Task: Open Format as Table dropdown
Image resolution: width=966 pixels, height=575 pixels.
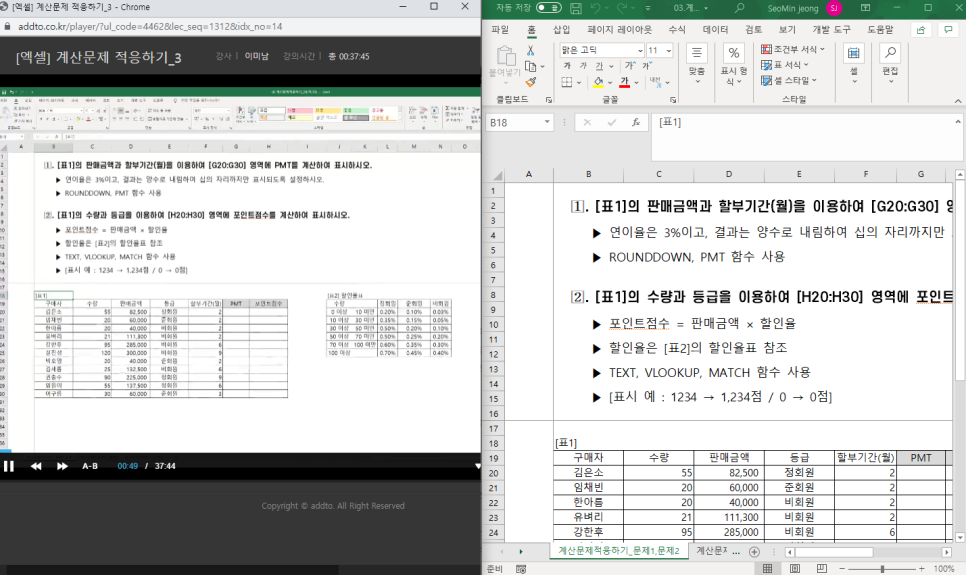Action: (785, 65)
